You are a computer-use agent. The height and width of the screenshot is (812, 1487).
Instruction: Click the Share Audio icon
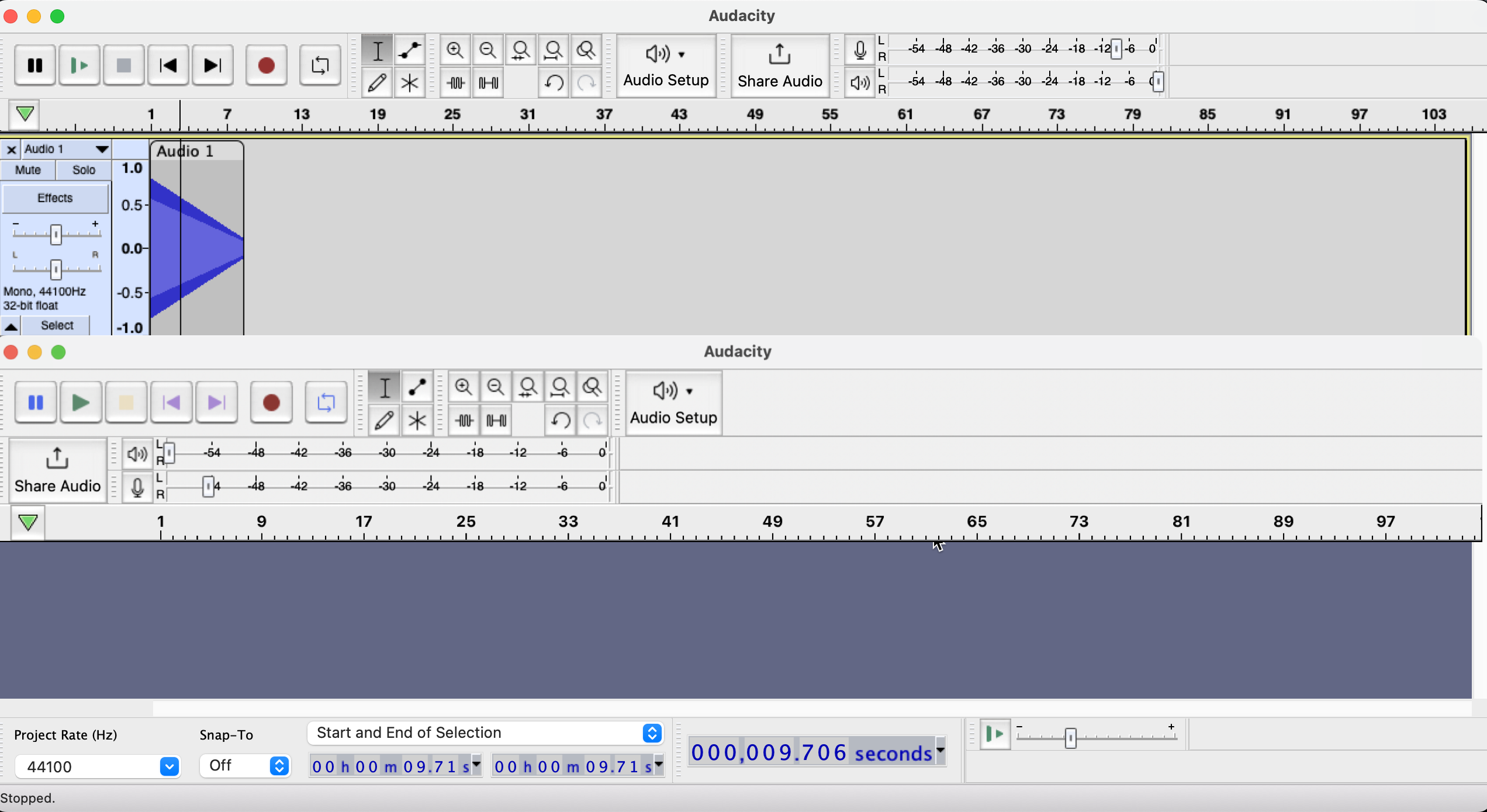(780, 65)
